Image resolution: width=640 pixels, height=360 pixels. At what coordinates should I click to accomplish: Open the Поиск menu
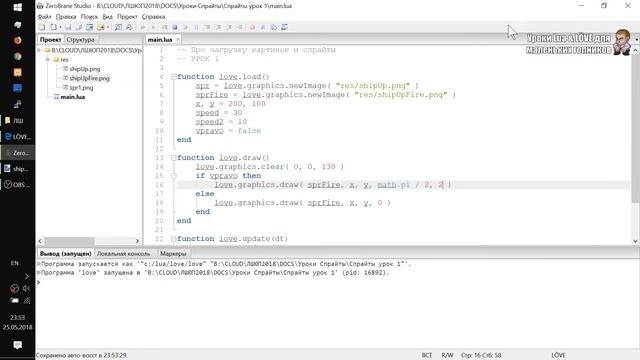tap(89, 17)
